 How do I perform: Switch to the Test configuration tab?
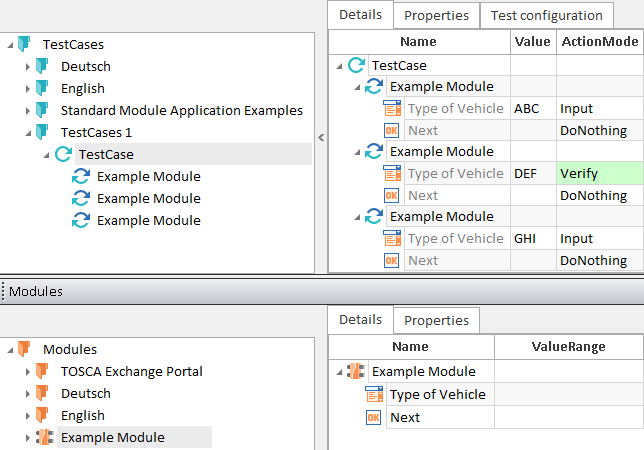point(547,15)
